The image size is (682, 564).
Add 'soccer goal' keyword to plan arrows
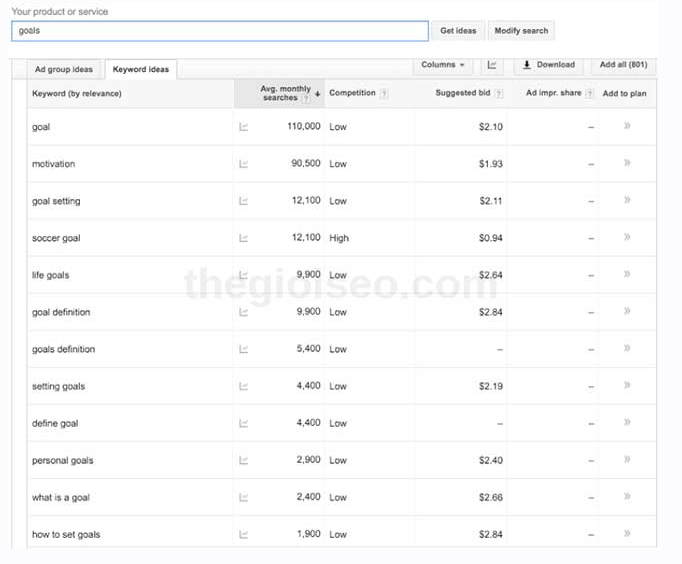tap(627, 237)
